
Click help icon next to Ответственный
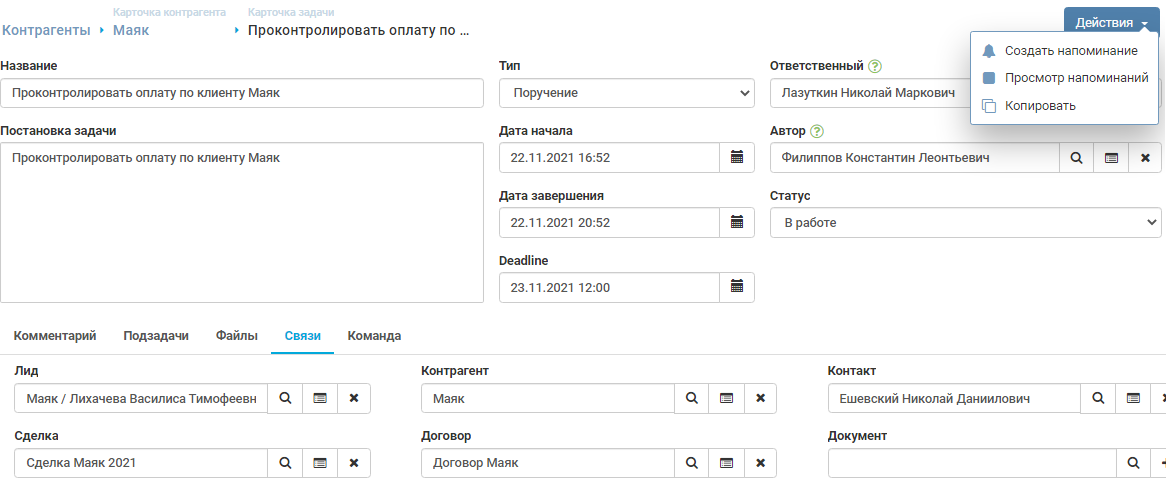click(x=875, y=67)
